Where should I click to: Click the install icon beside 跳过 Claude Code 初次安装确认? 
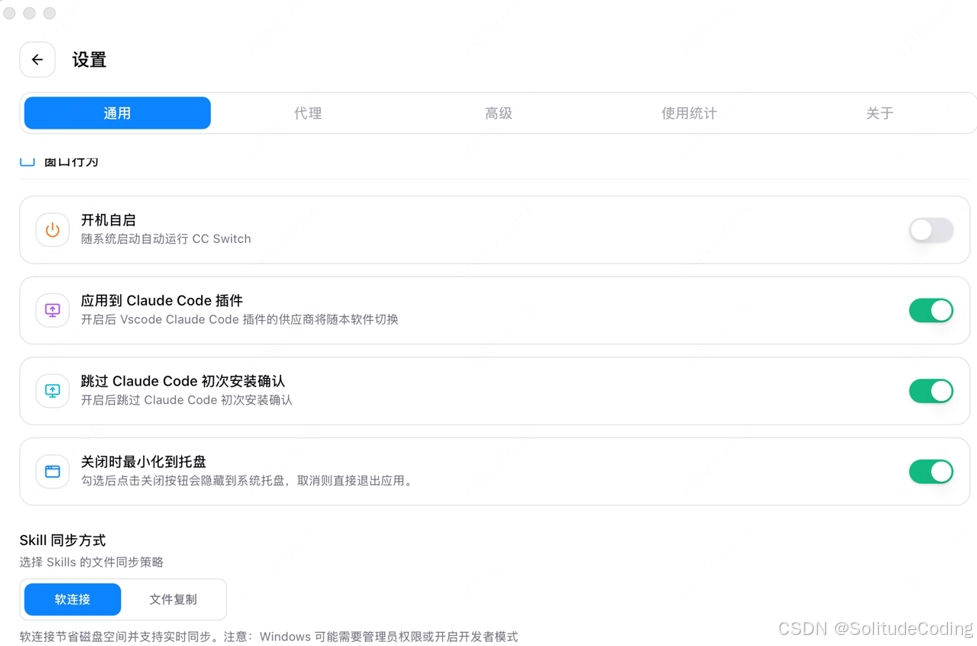pos(51,391)
